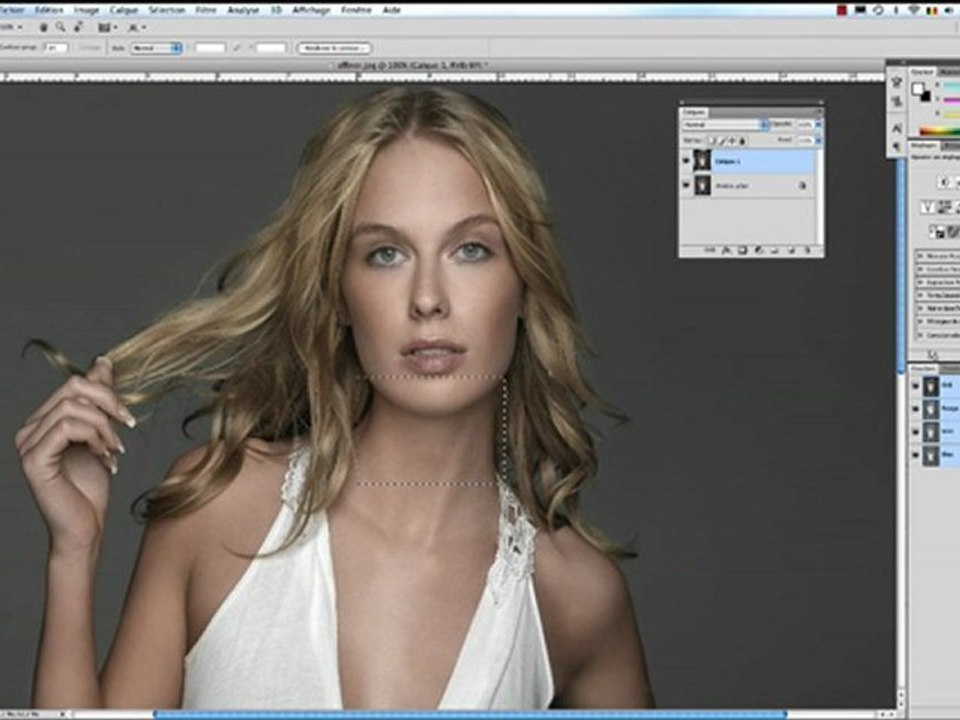Select the Arrière-plan layer thumbnail
Image resolution: width=960 pixels, height=720 pixels.
pyautogui.click(x=702, y=185)
